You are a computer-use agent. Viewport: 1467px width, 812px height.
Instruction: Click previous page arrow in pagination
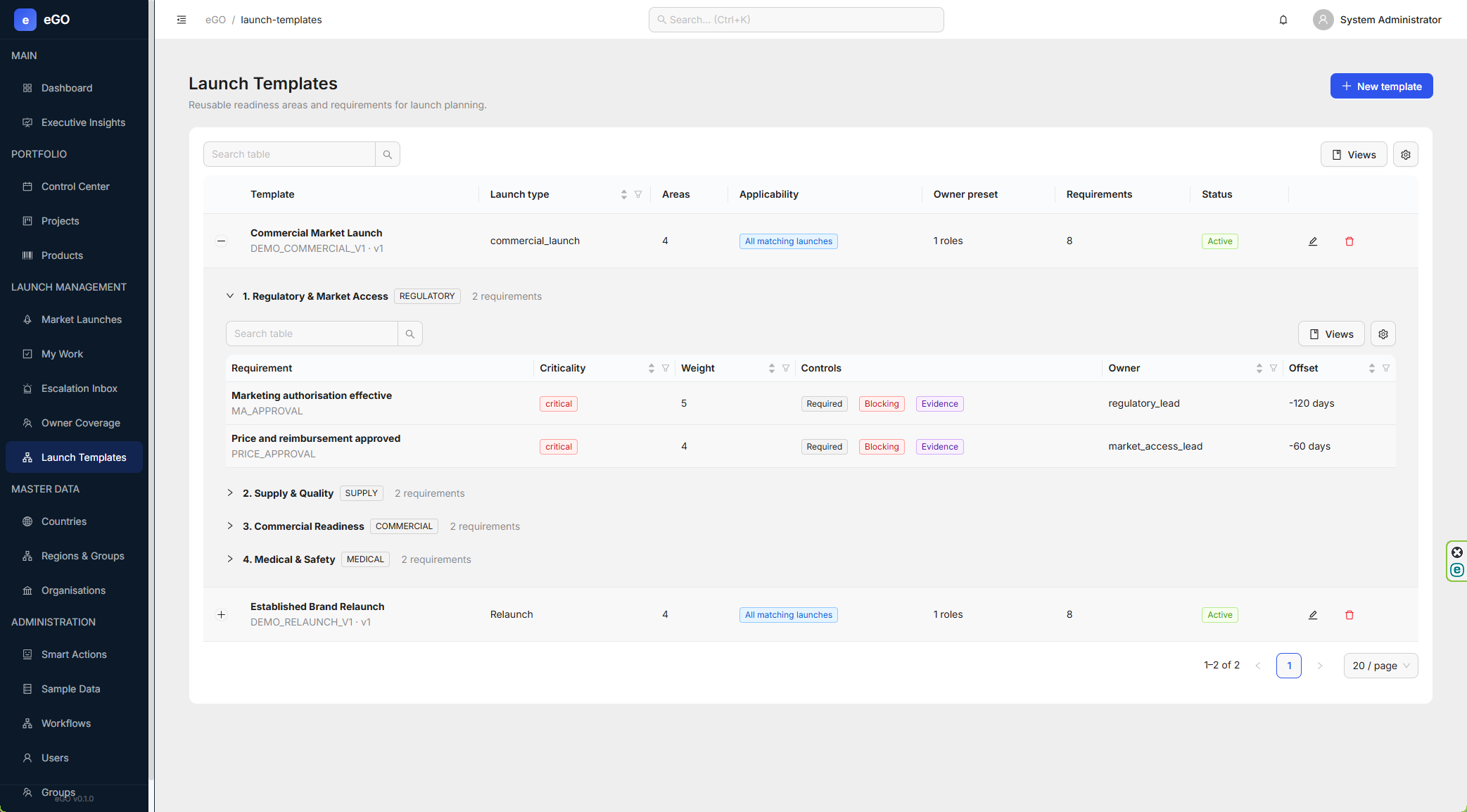(1258, 666)
